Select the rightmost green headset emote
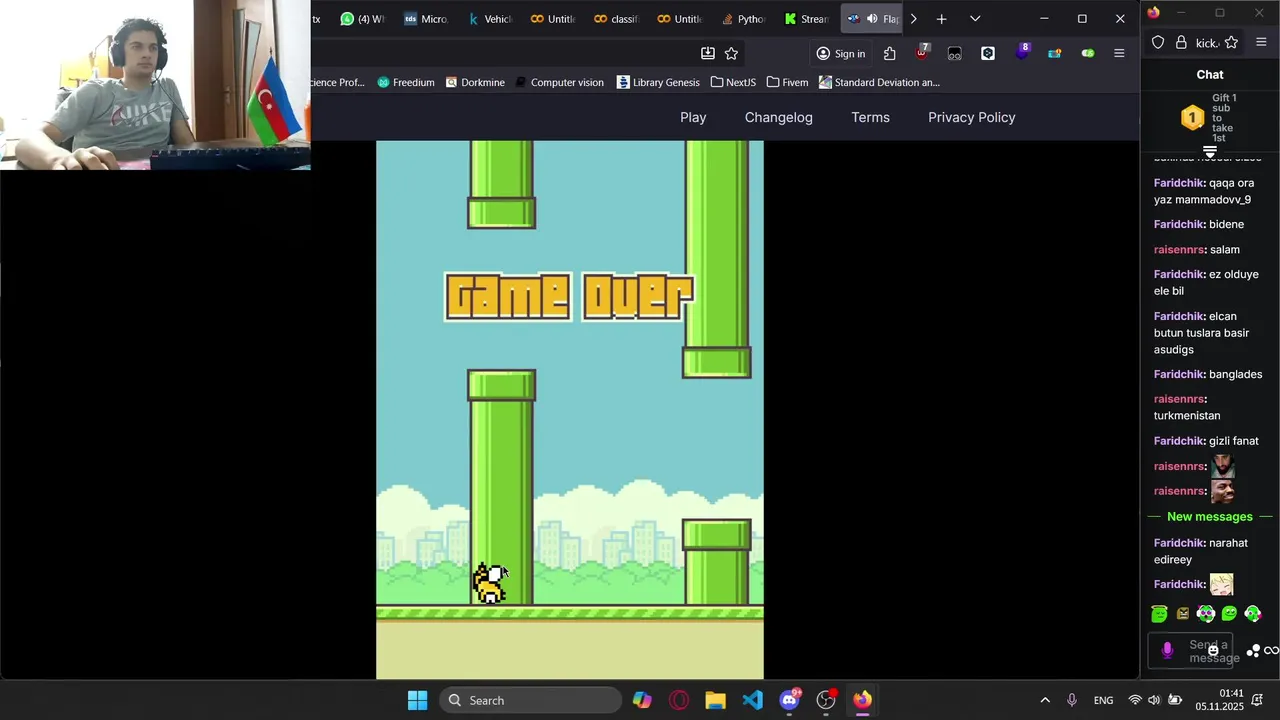 [x=1253, y=614]
